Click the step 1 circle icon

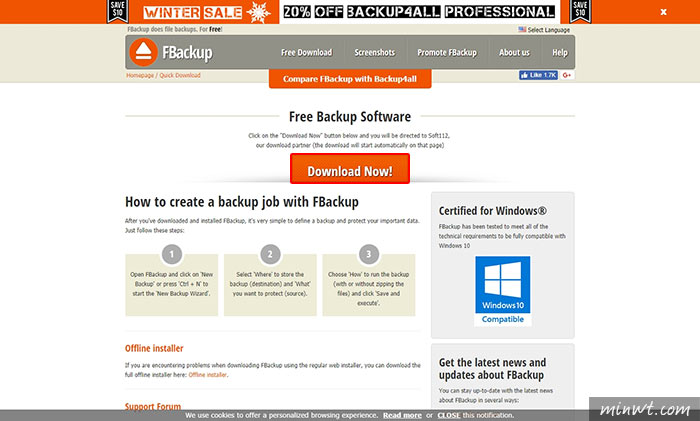coord(172,254)
